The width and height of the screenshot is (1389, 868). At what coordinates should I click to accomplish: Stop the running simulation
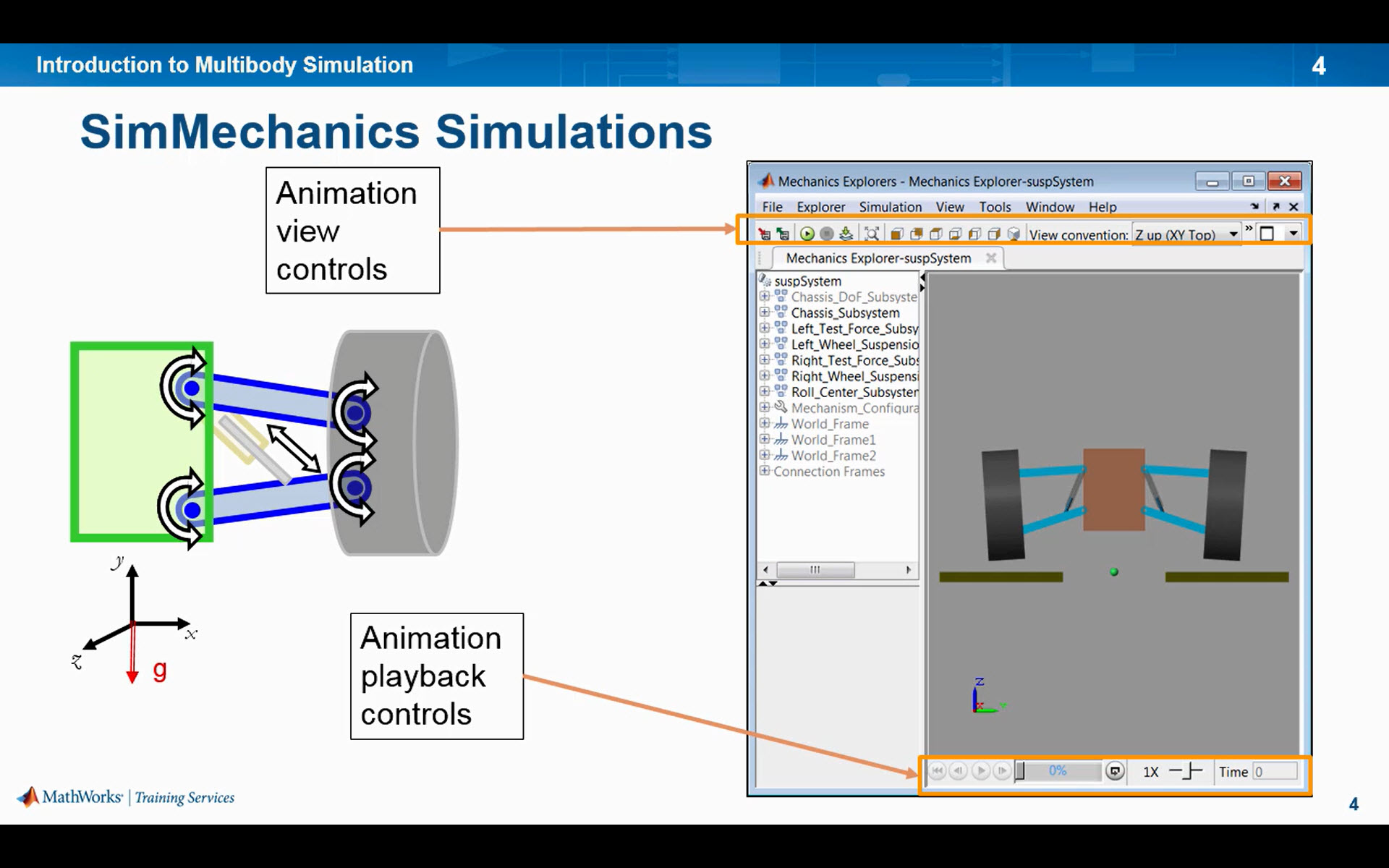click(x=827, y=233)
